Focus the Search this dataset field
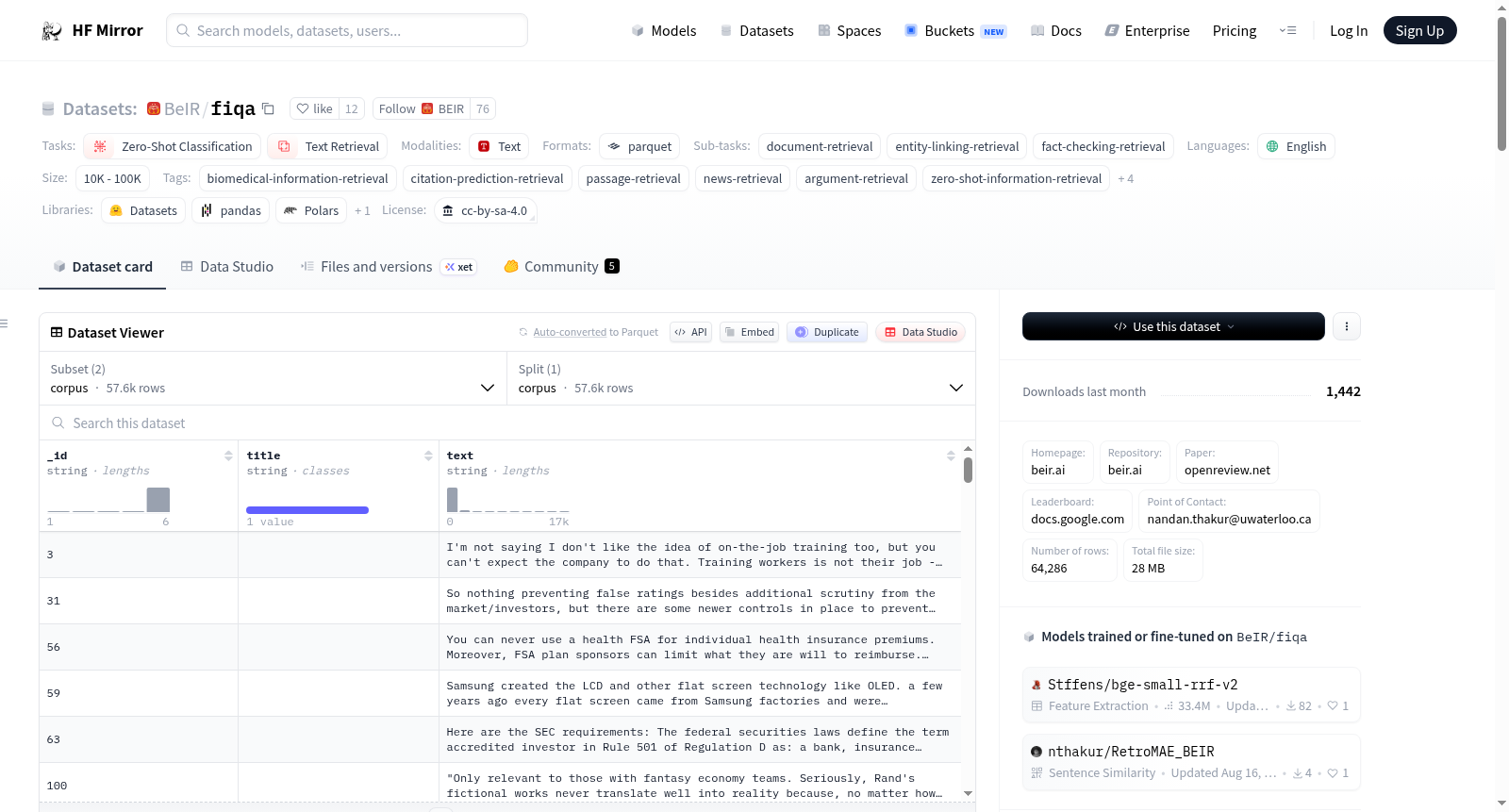Image resolution: width=1509 pixels, height=812 pixels. tap(507, 423)
